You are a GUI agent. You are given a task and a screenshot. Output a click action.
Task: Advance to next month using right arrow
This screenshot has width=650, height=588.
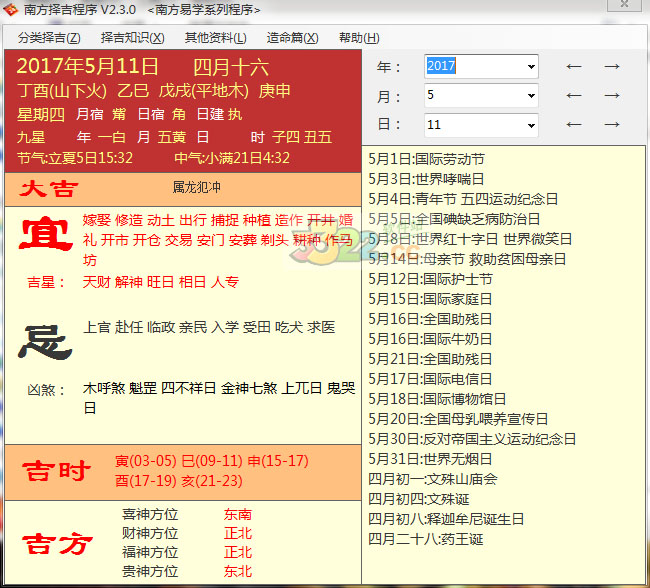[612, 96]
